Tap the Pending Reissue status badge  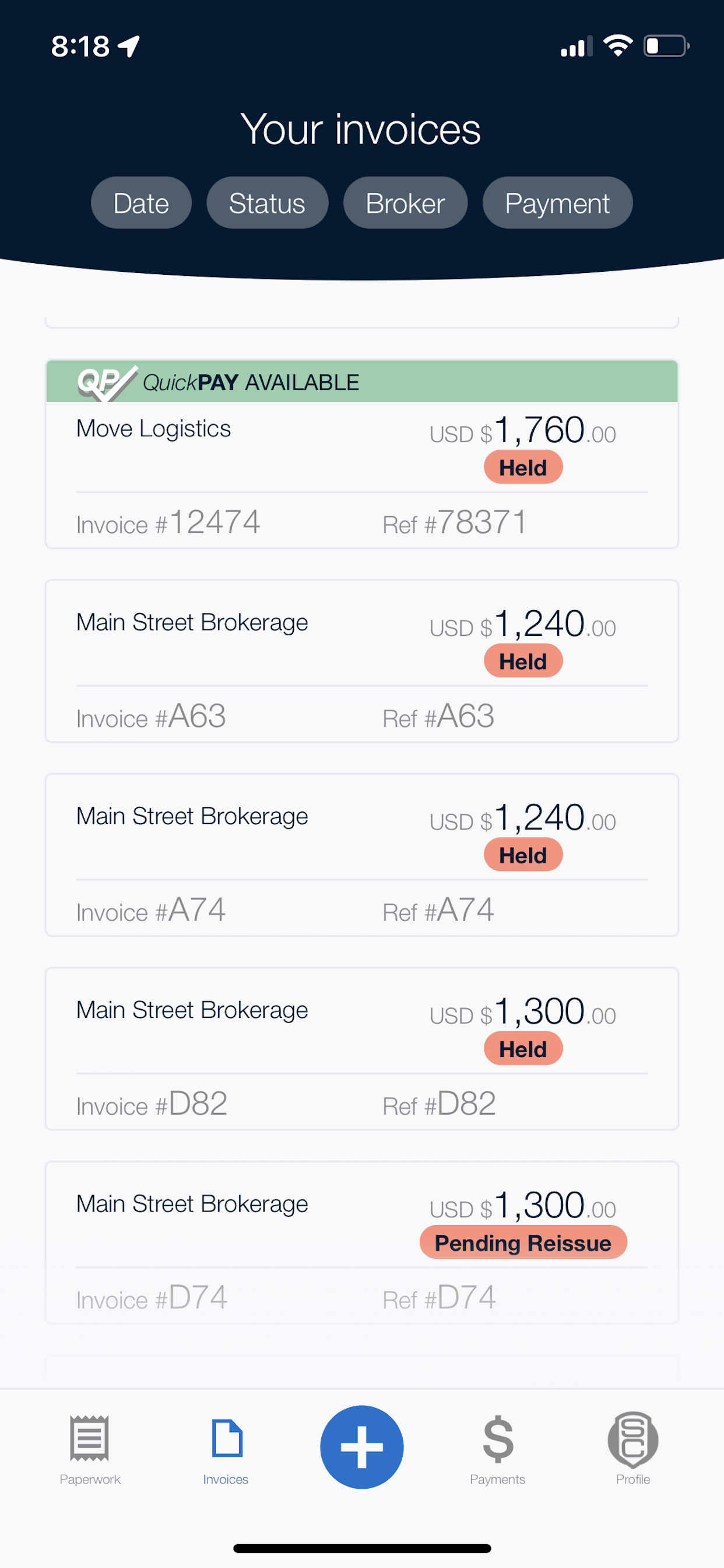pos(523,1242)
